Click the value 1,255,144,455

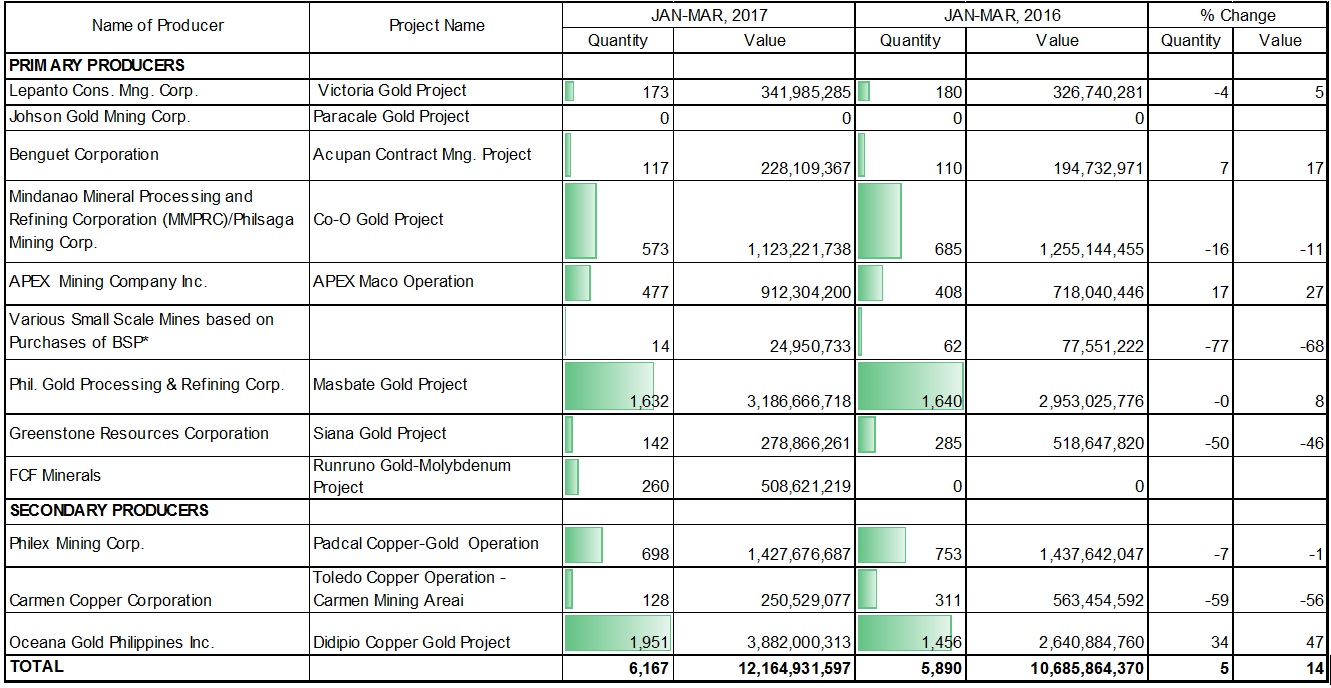[x=1092, y=249]
